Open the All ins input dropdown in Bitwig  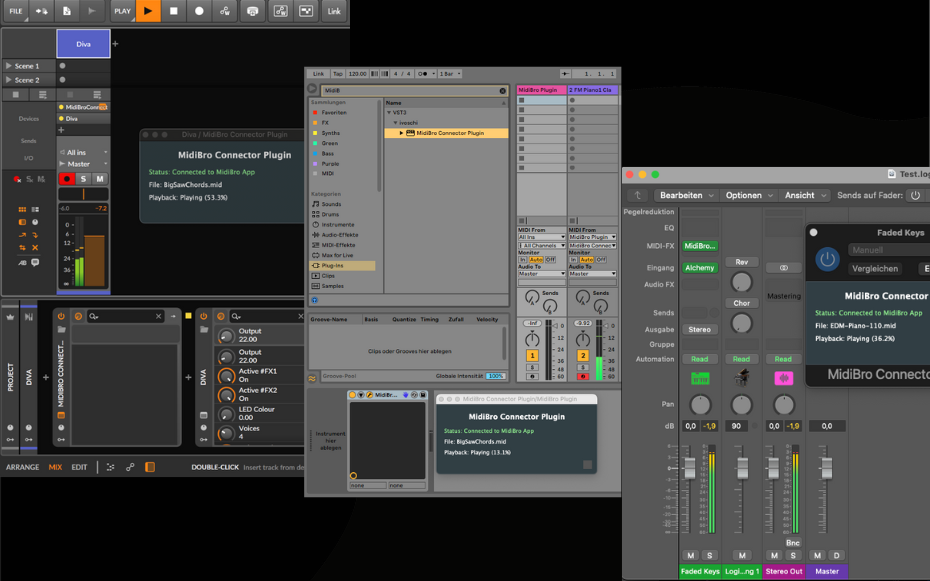point(83,152)
